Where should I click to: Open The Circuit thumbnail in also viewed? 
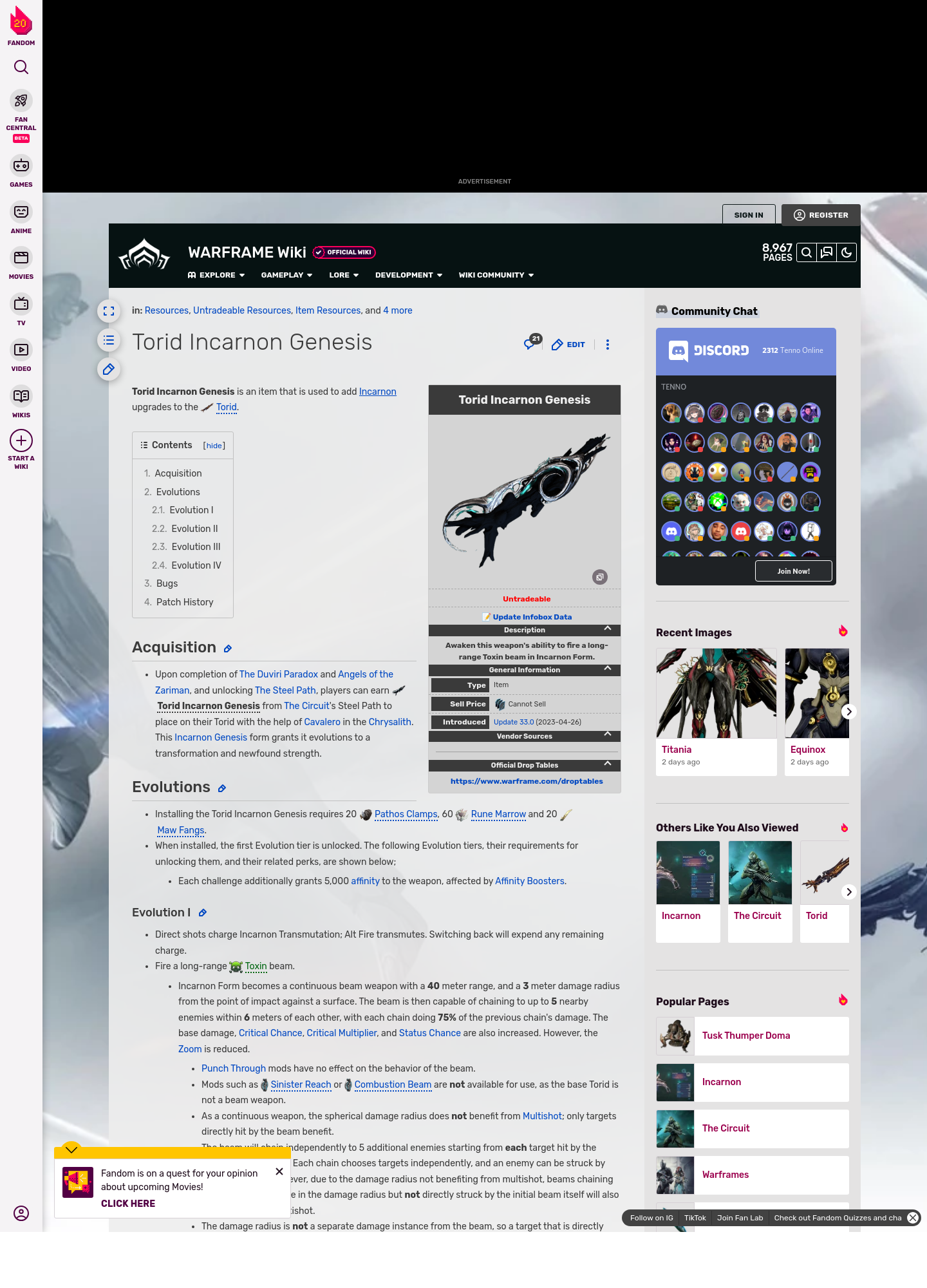760,873
